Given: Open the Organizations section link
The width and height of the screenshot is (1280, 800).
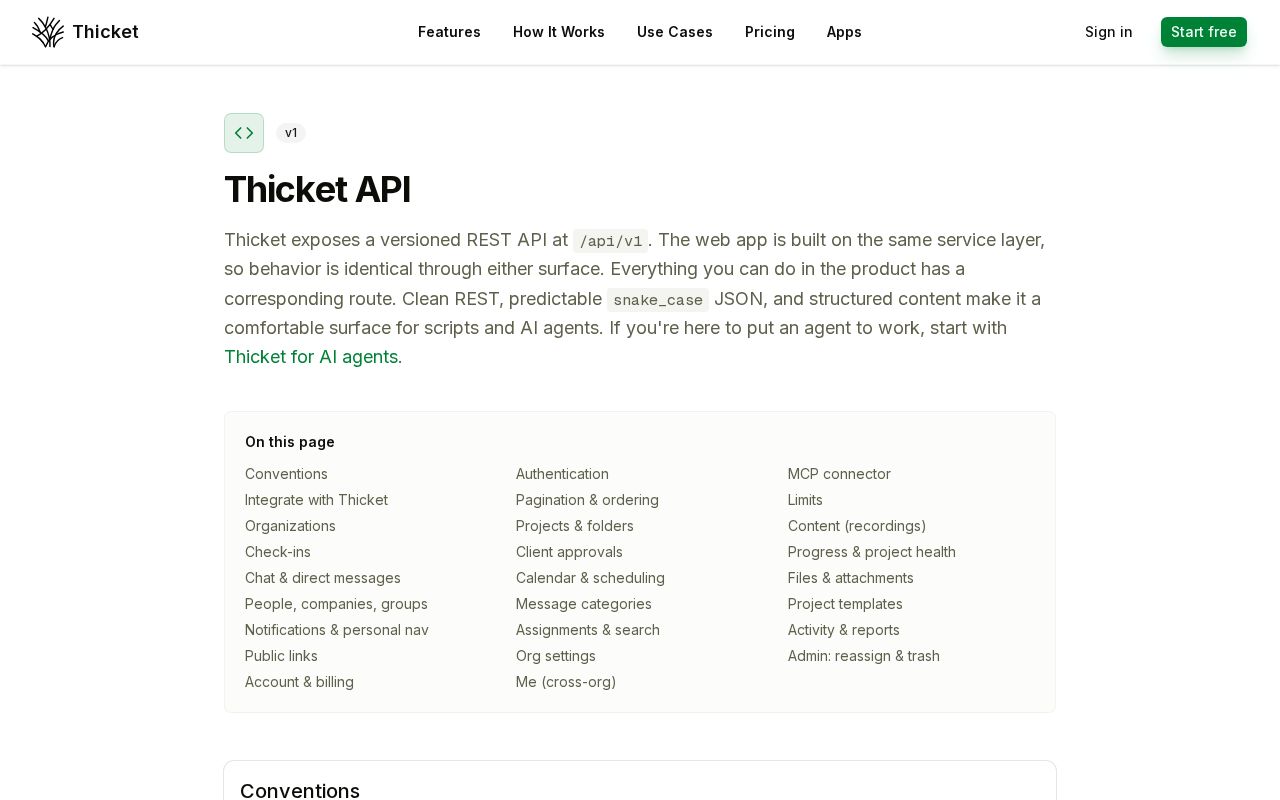Looking at the screenshot, I should 290,526.
